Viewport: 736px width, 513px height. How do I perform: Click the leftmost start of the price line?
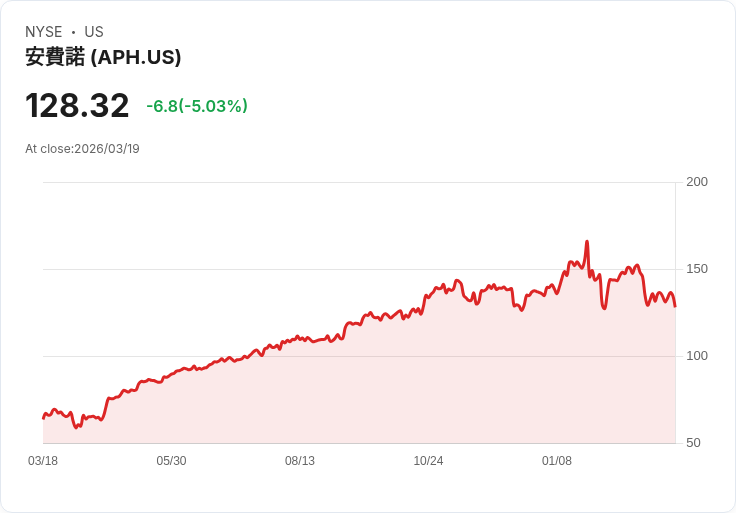coord(43,418)
